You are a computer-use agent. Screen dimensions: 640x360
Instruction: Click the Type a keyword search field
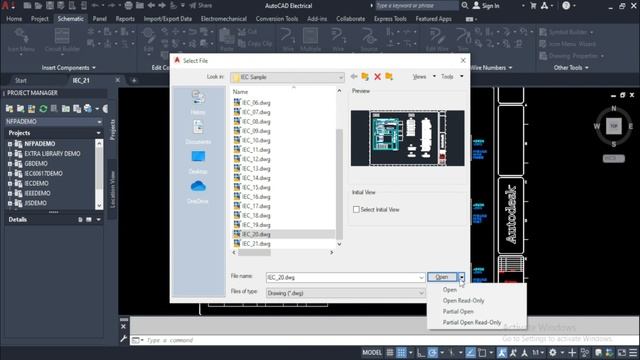416,6
